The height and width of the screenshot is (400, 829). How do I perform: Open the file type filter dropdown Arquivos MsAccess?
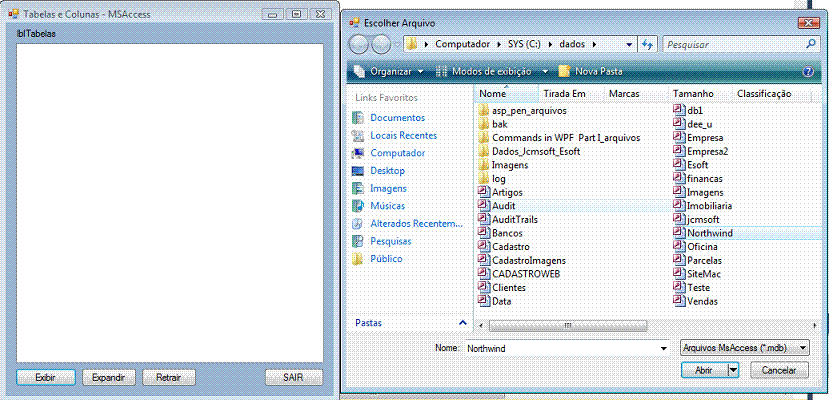pyautogui.click(x=744, y=348)
